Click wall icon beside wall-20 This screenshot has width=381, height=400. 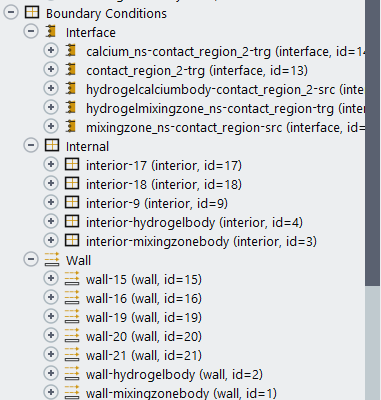[72, 335]
